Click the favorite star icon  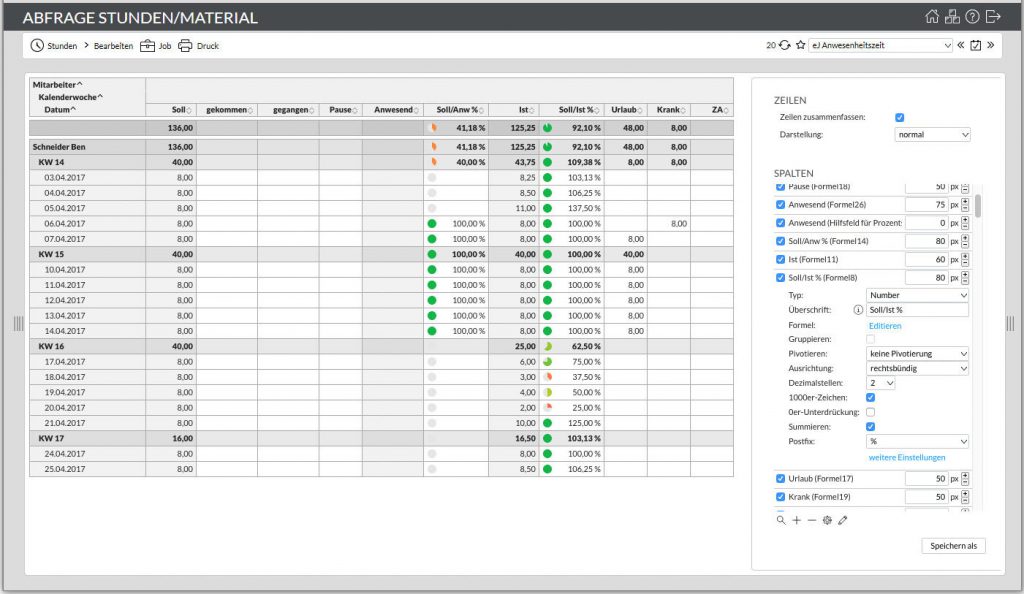tap(801, 45)
